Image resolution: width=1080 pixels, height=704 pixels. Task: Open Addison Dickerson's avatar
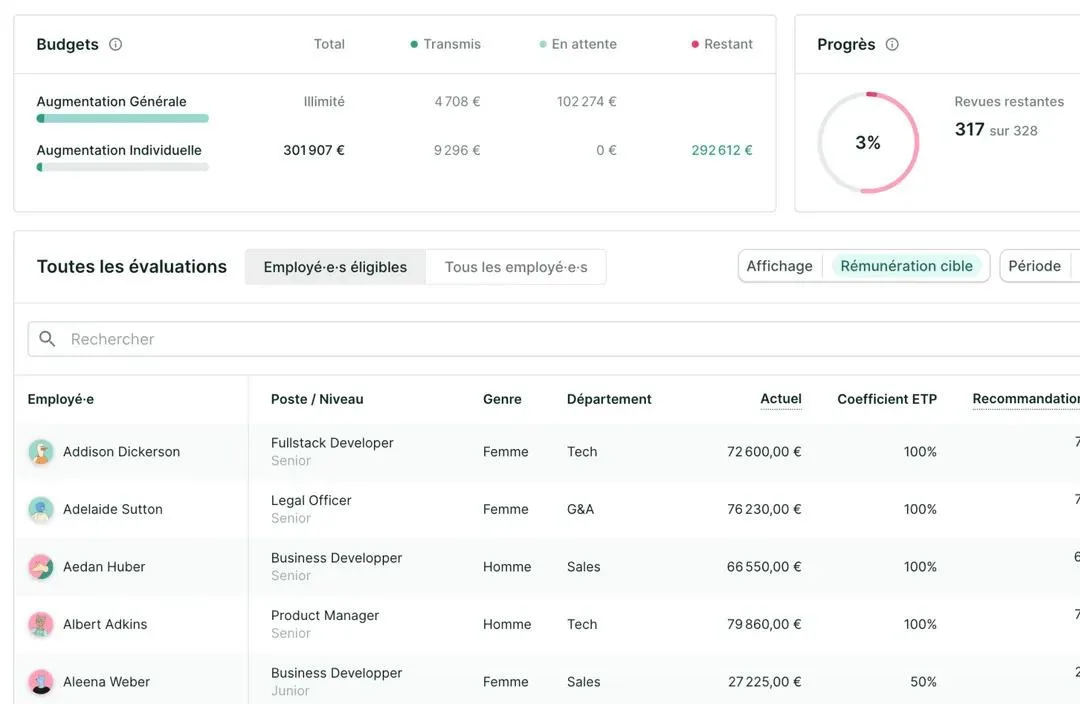pyautogui.click(x=41, y=452)
